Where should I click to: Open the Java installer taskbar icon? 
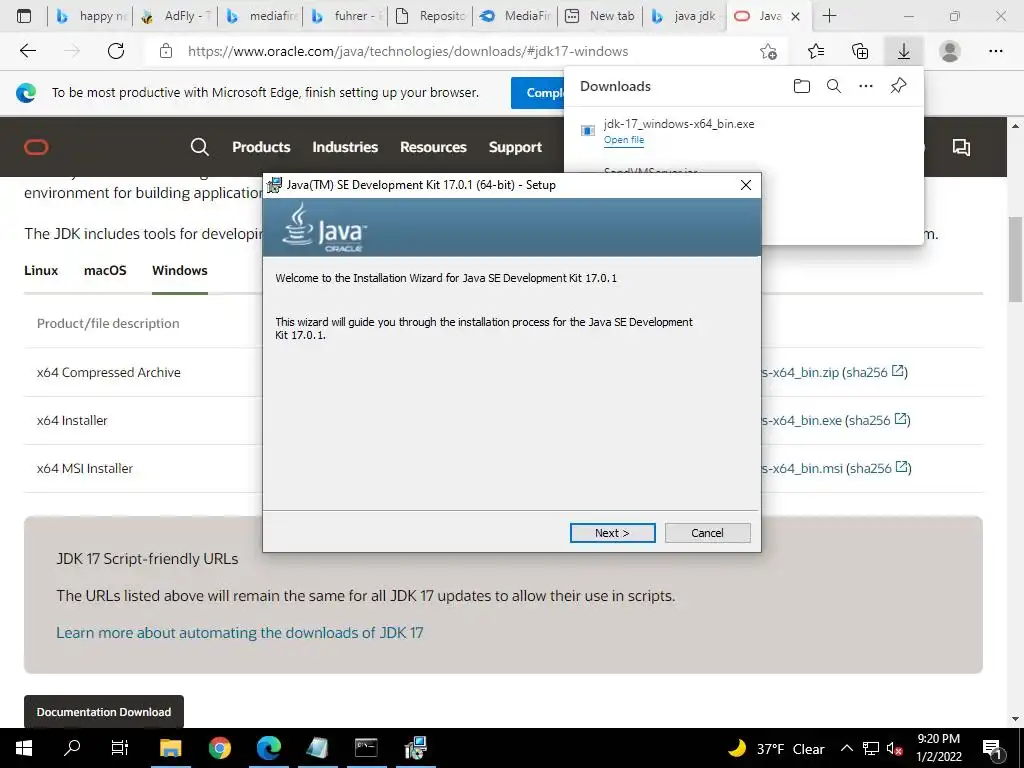pos(415,748)
